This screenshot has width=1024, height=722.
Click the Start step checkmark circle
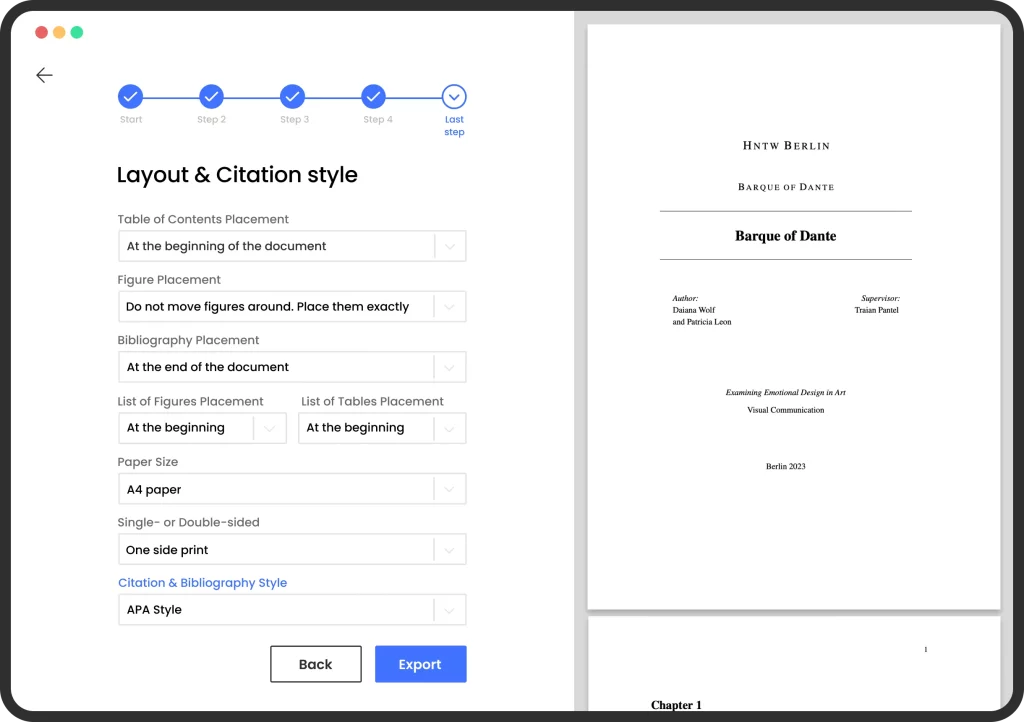coord(130,97)
